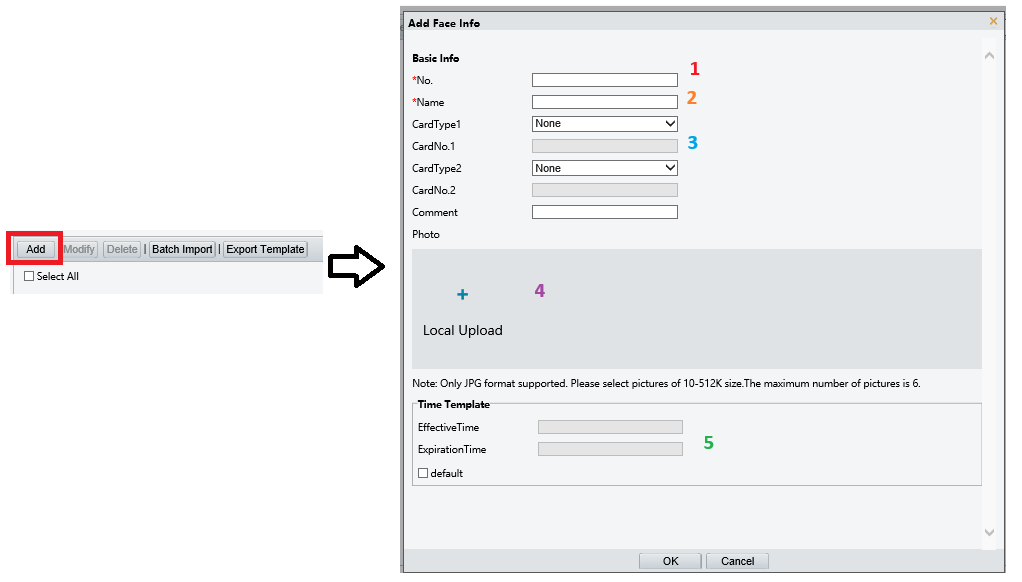Click the Add button
This screenshot has width=1022, height=582.
[x=36, y=249]
